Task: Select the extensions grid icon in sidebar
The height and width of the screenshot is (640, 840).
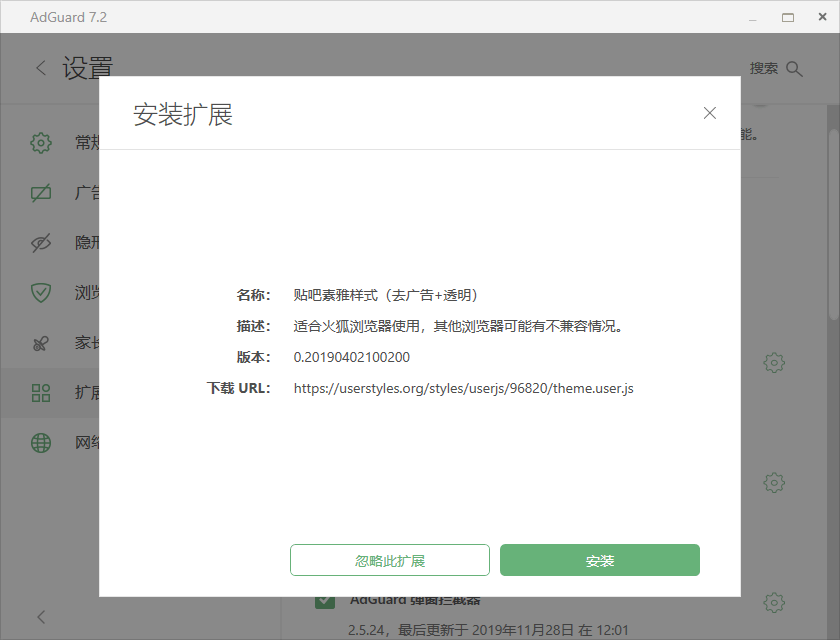Action: (41, 392)
